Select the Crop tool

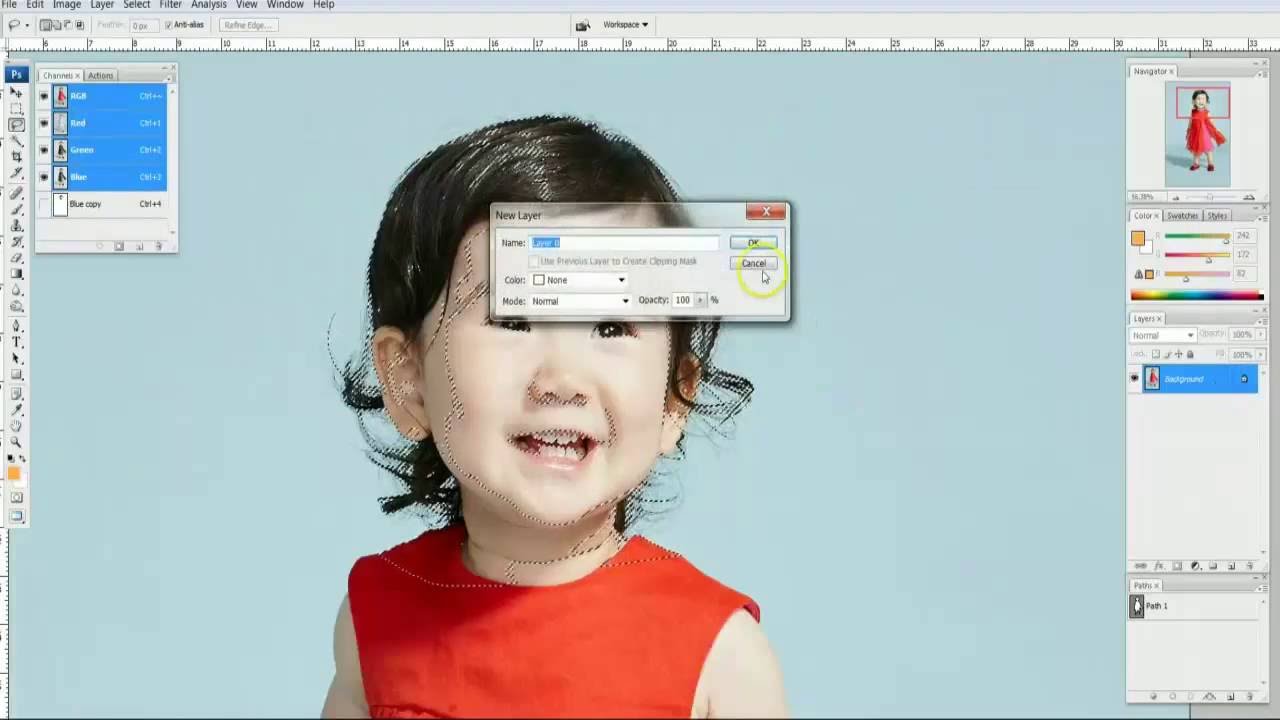17,158
